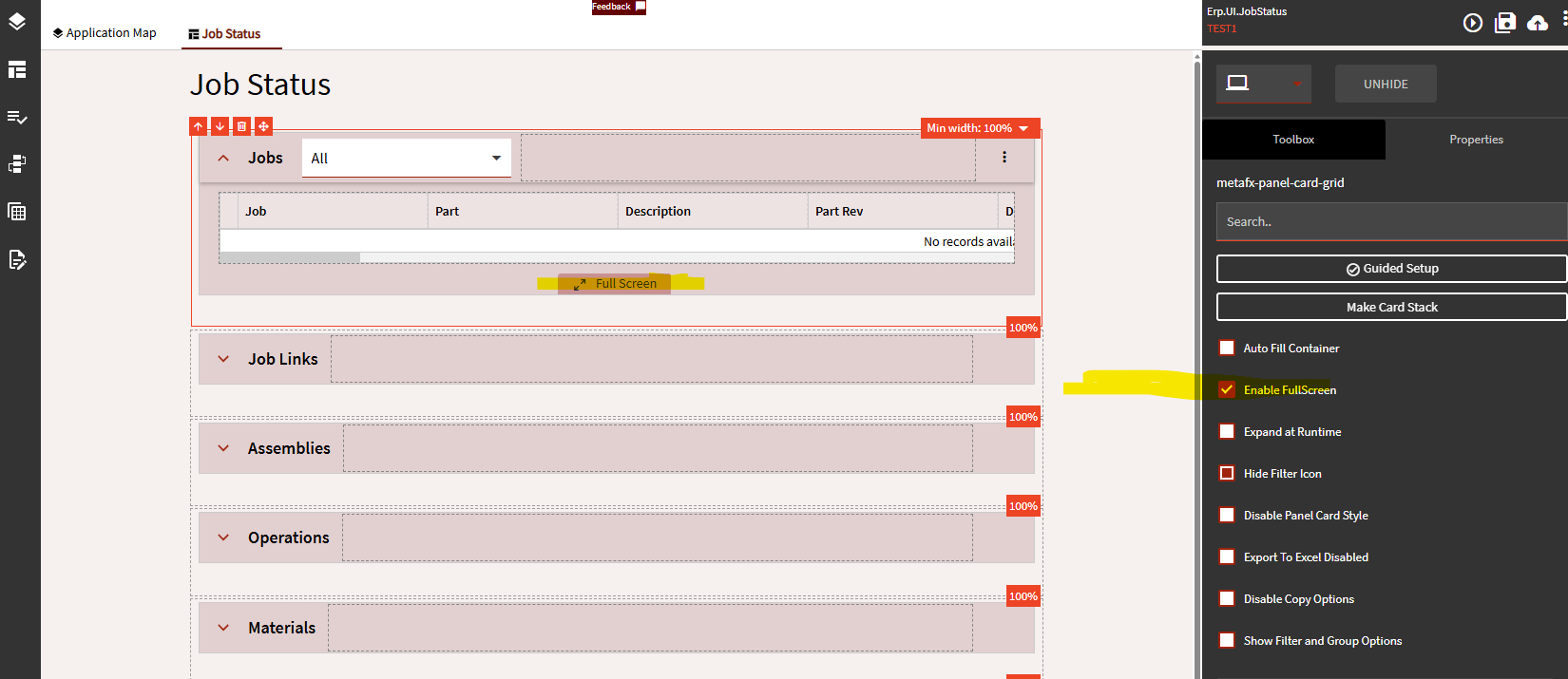Open the data flow icon in sidebar
Screen dimensions: 1568x679
[17, 164]
